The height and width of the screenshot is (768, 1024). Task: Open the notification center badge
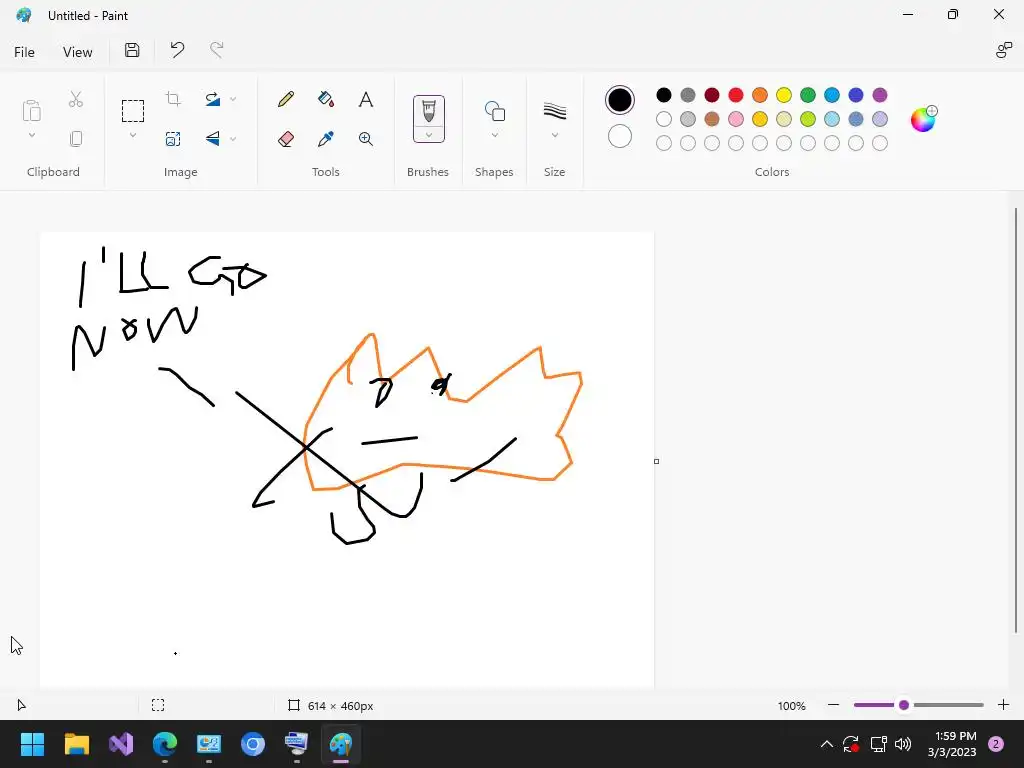[996, 744]
